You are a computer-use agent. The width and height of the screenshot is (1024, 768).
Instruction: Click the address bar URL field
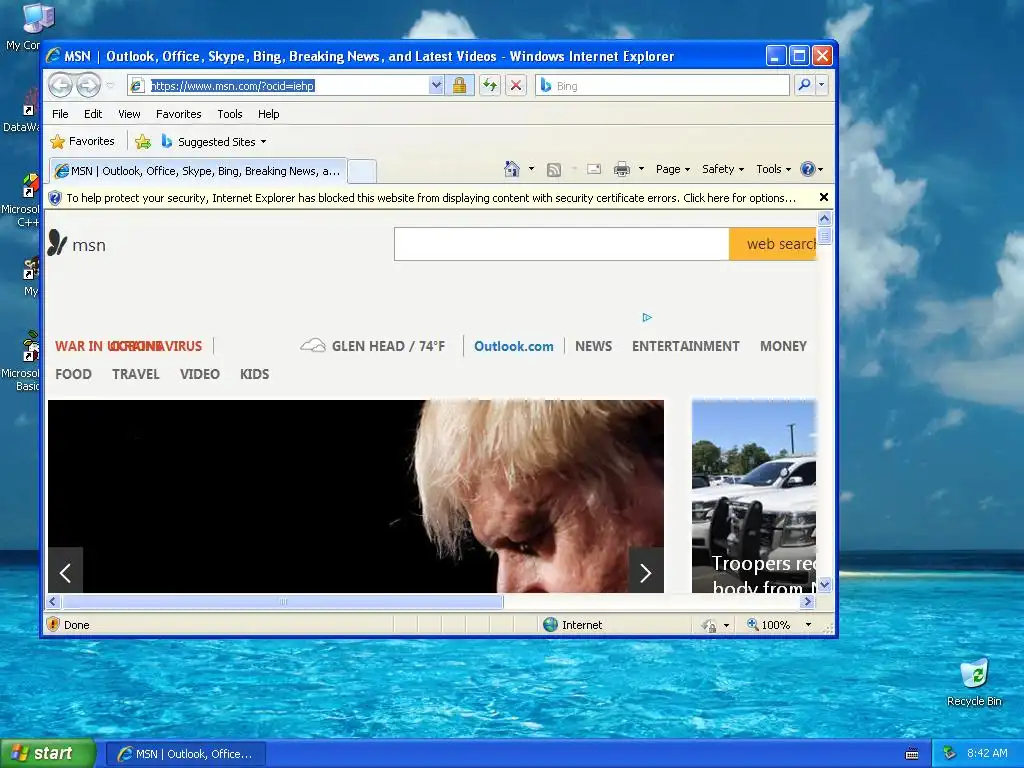point(279,86)
